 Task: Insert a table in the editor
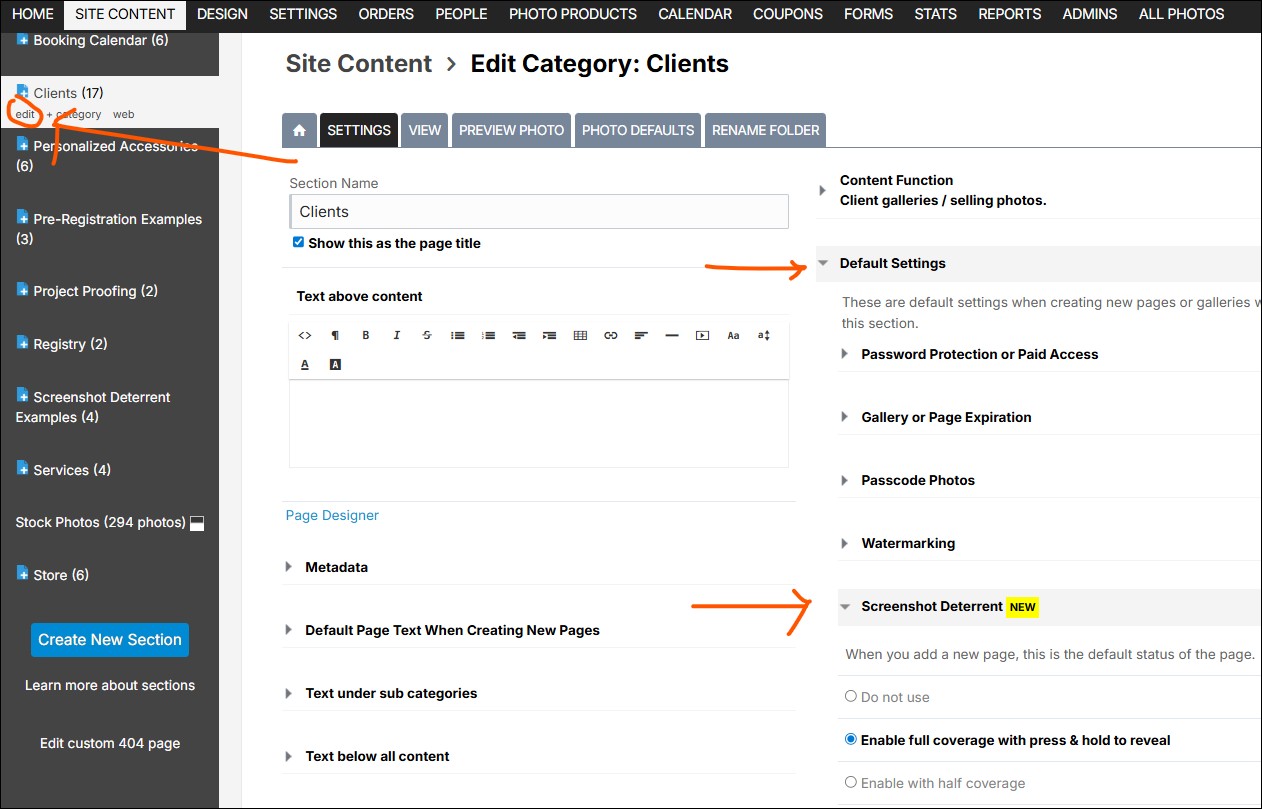(x=580, y=336)
